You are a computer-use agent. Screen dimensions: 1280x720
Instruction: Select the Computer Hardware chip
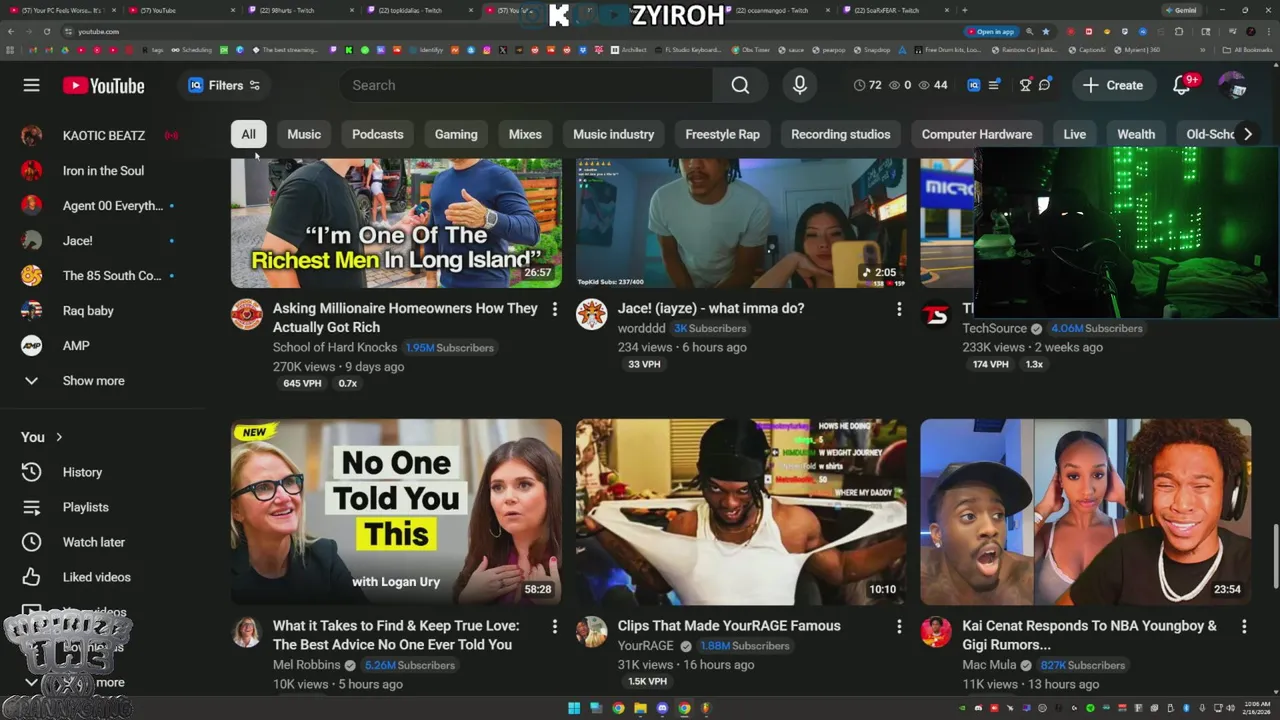[976, 134]
